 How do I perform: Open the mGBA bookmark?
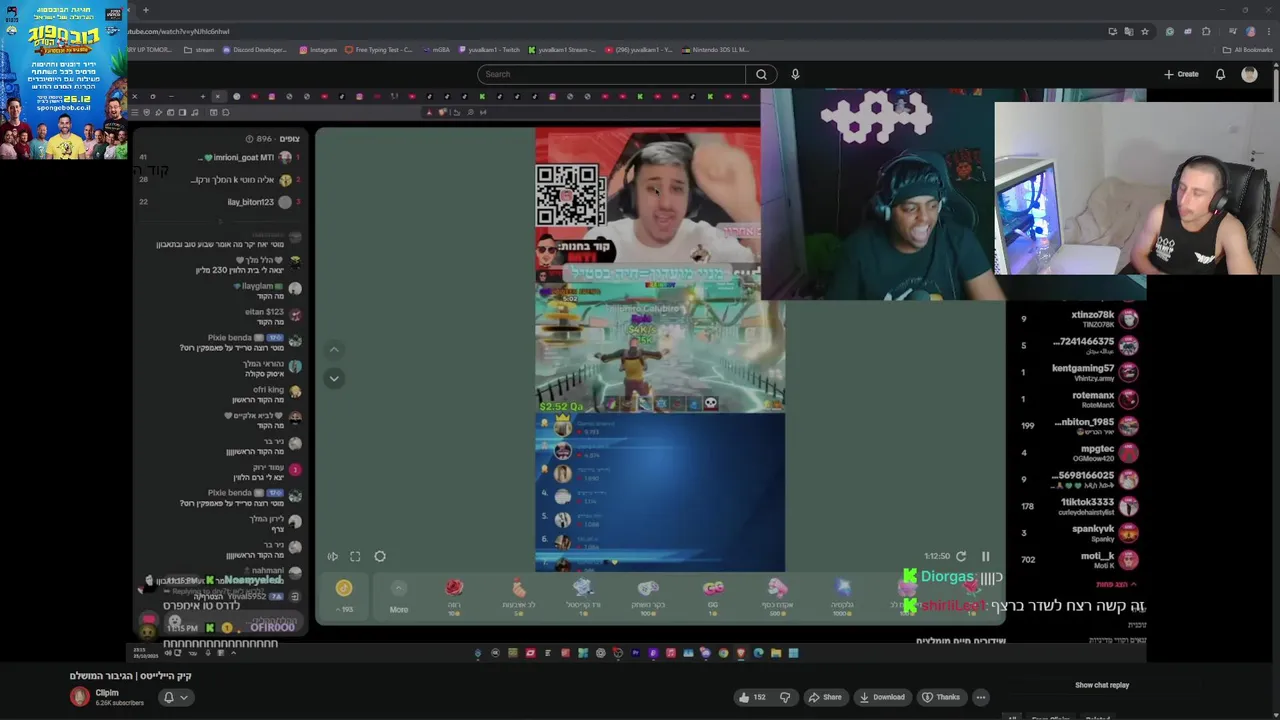(x=436, y=50)
